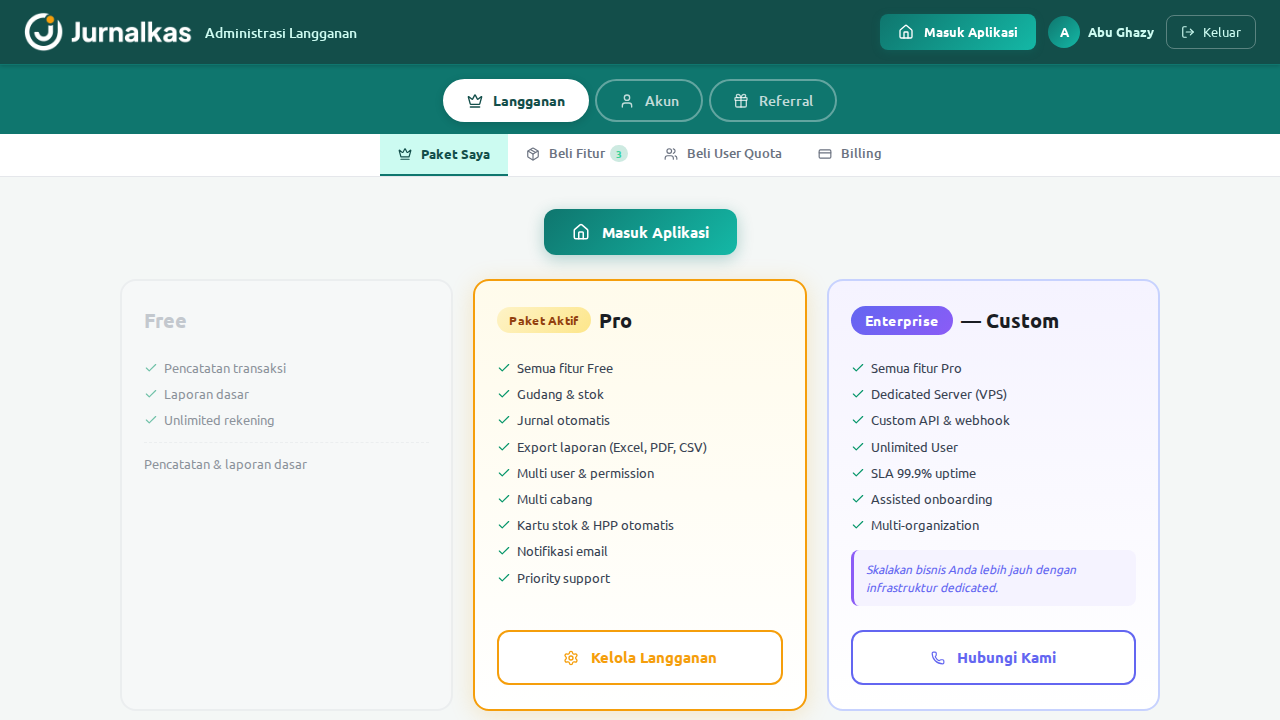
Task: Click the Dedicated Server (VPS) feature
Action: 939,394
